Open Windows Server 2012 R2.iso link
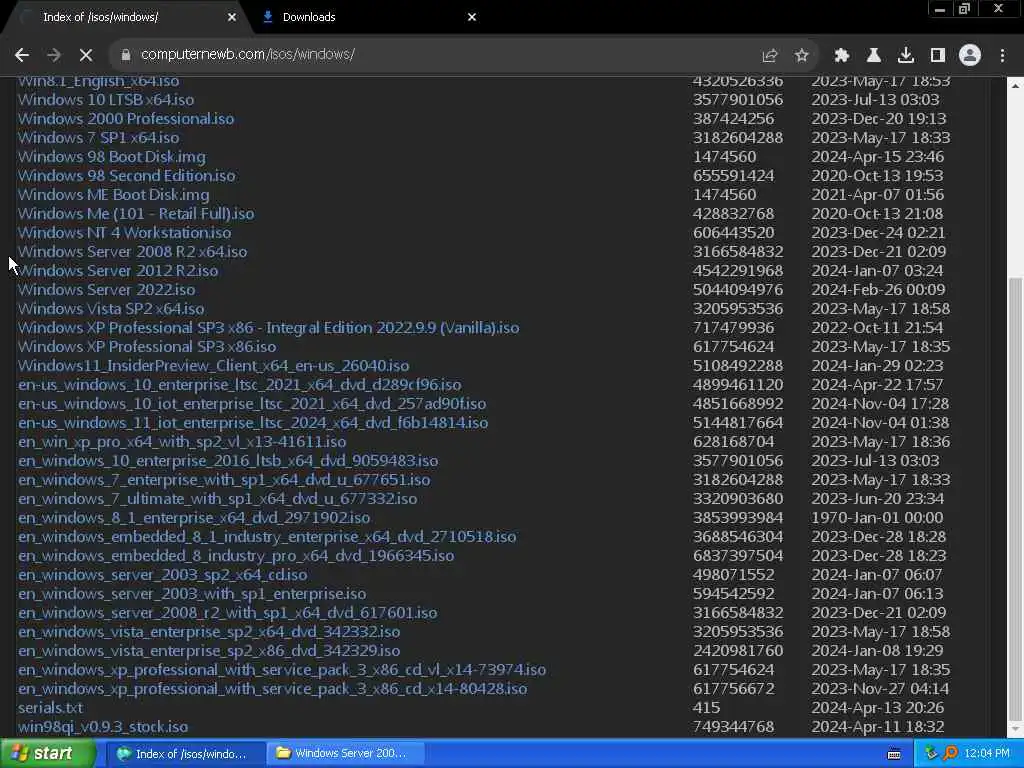 click(118, 270)
